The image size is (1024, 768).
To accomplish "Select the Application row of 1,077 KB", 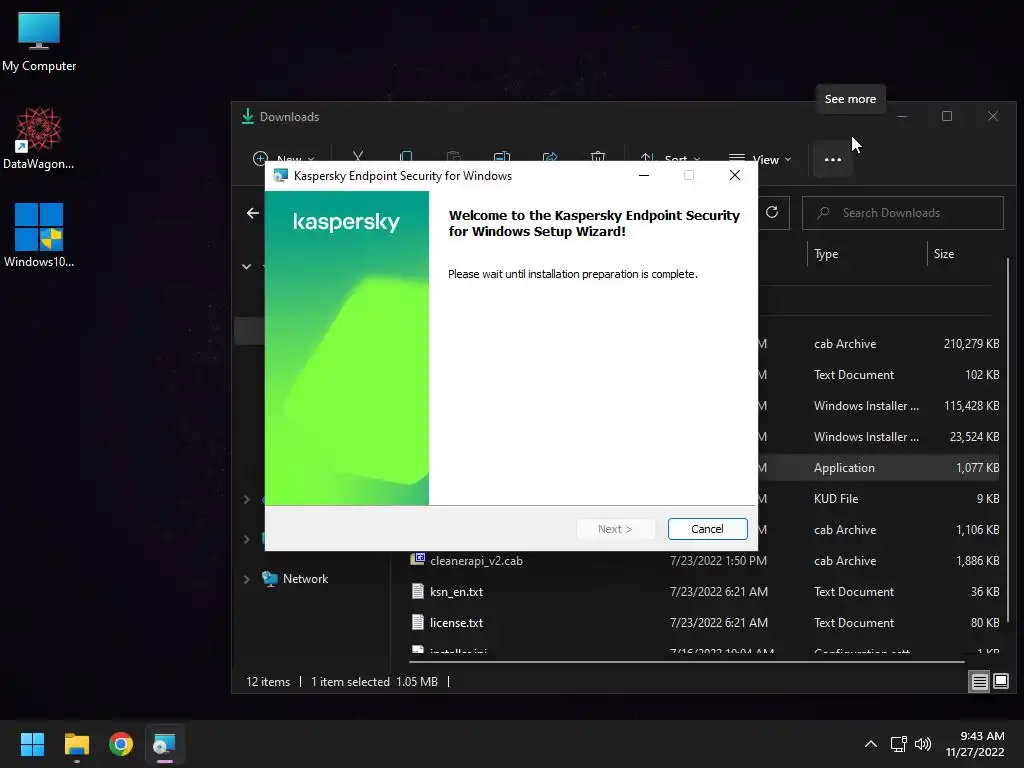I will [x=879, y=468].
